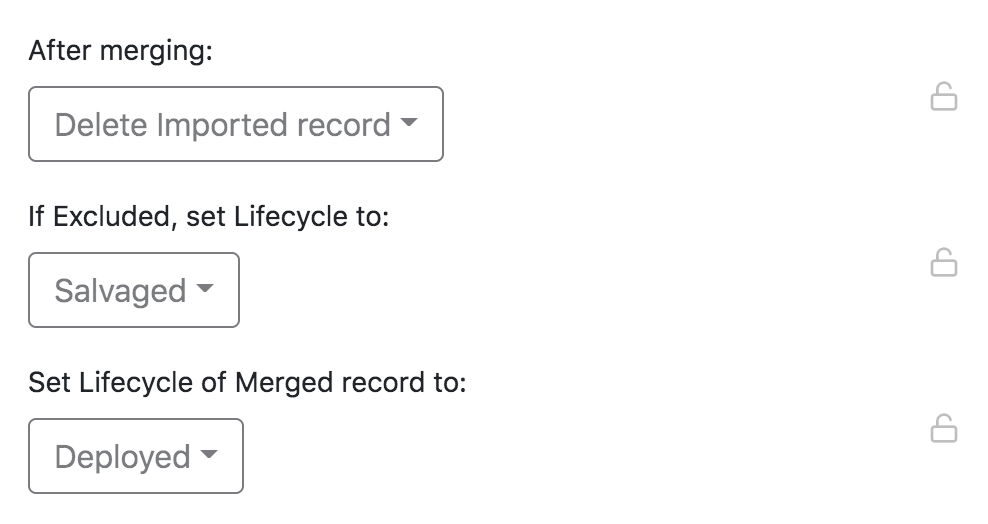Click the Delete Imported record text
The height and width of the screenshot is (524, 988).
pyautogui.click(x=222, y=125)
